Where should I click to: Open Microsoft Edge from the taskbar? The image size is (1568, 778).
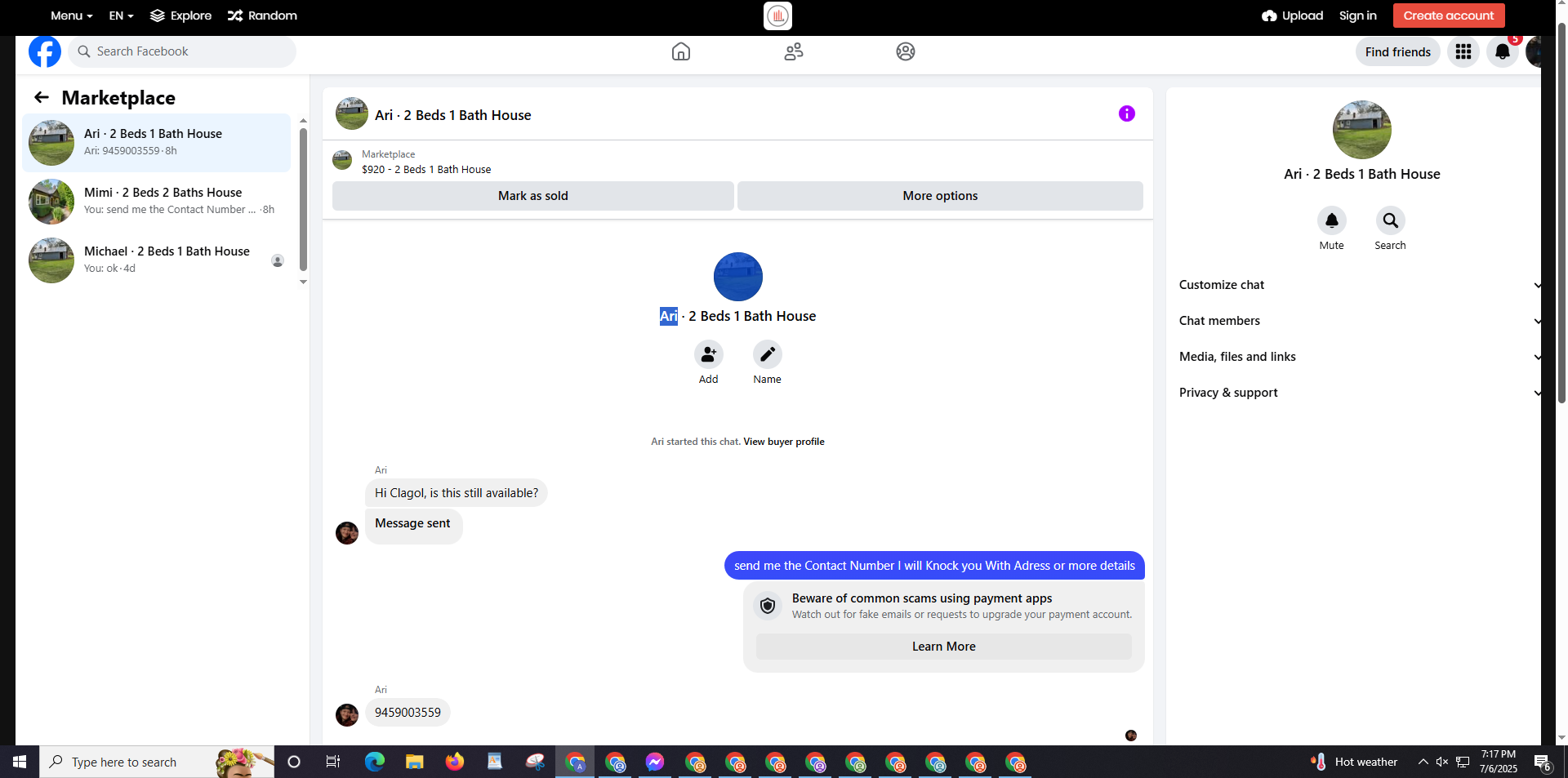click(375, 762)
